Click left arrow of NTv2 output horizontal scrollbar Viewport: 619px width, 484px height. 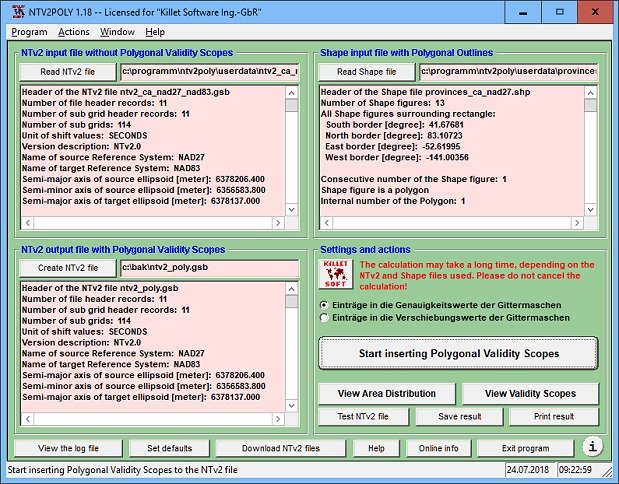(28, 419)
